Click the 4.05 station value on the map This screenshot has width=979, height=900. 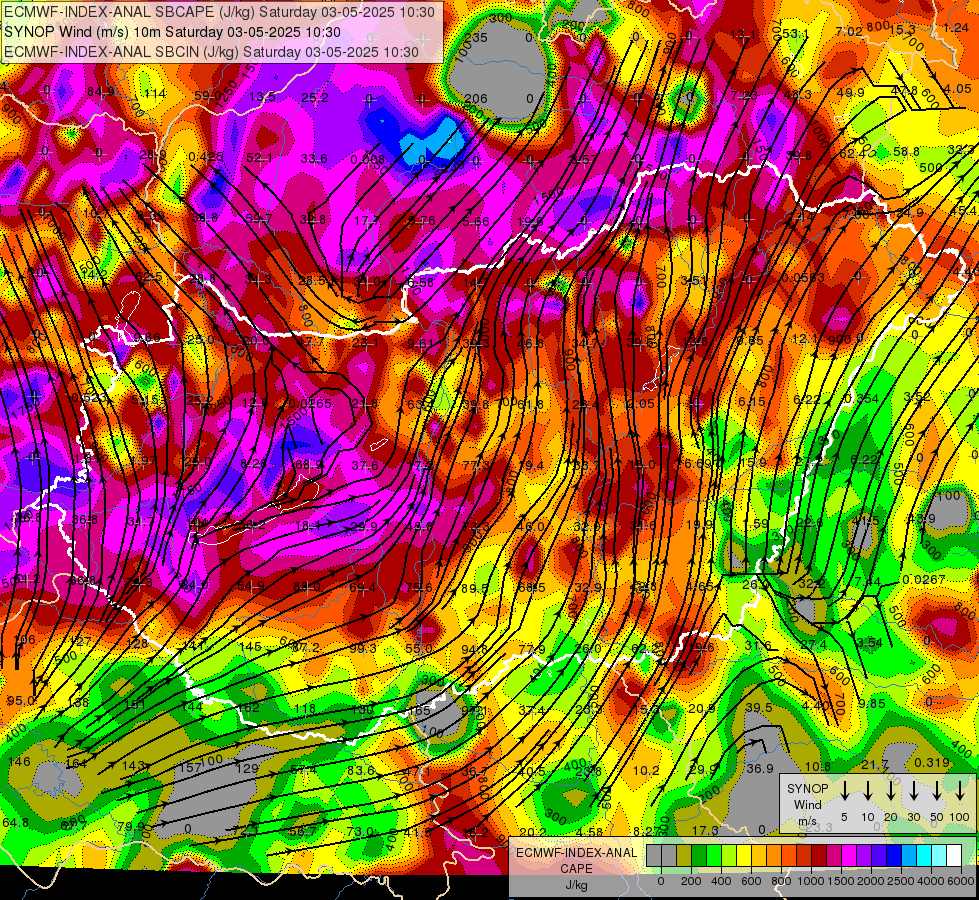click(x=957, y=89)
